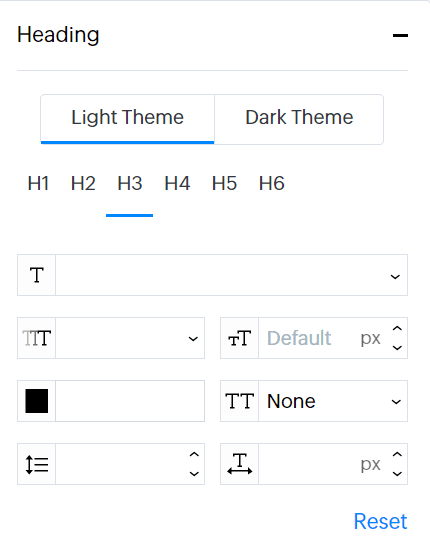
Task: Open the font family dropdown
Action: tap(231, 275)
